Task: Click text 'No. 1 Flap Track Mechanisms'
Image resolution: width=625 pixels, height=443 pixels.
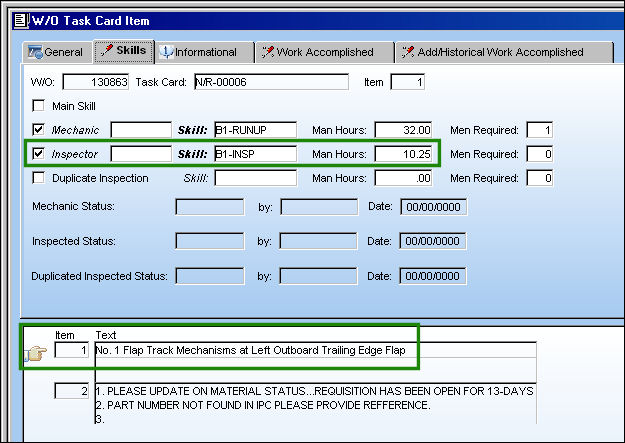Action: point(166,350)
